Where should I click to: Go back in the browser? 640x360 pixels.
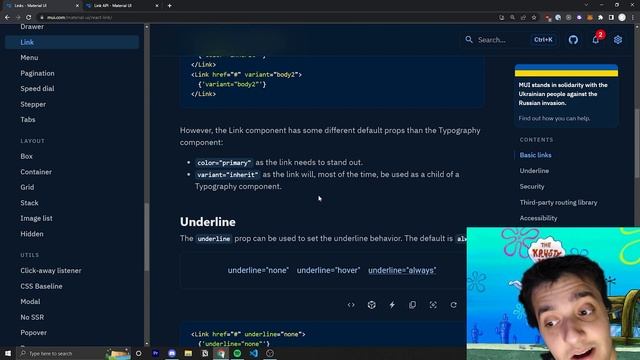tap(7, 18)
